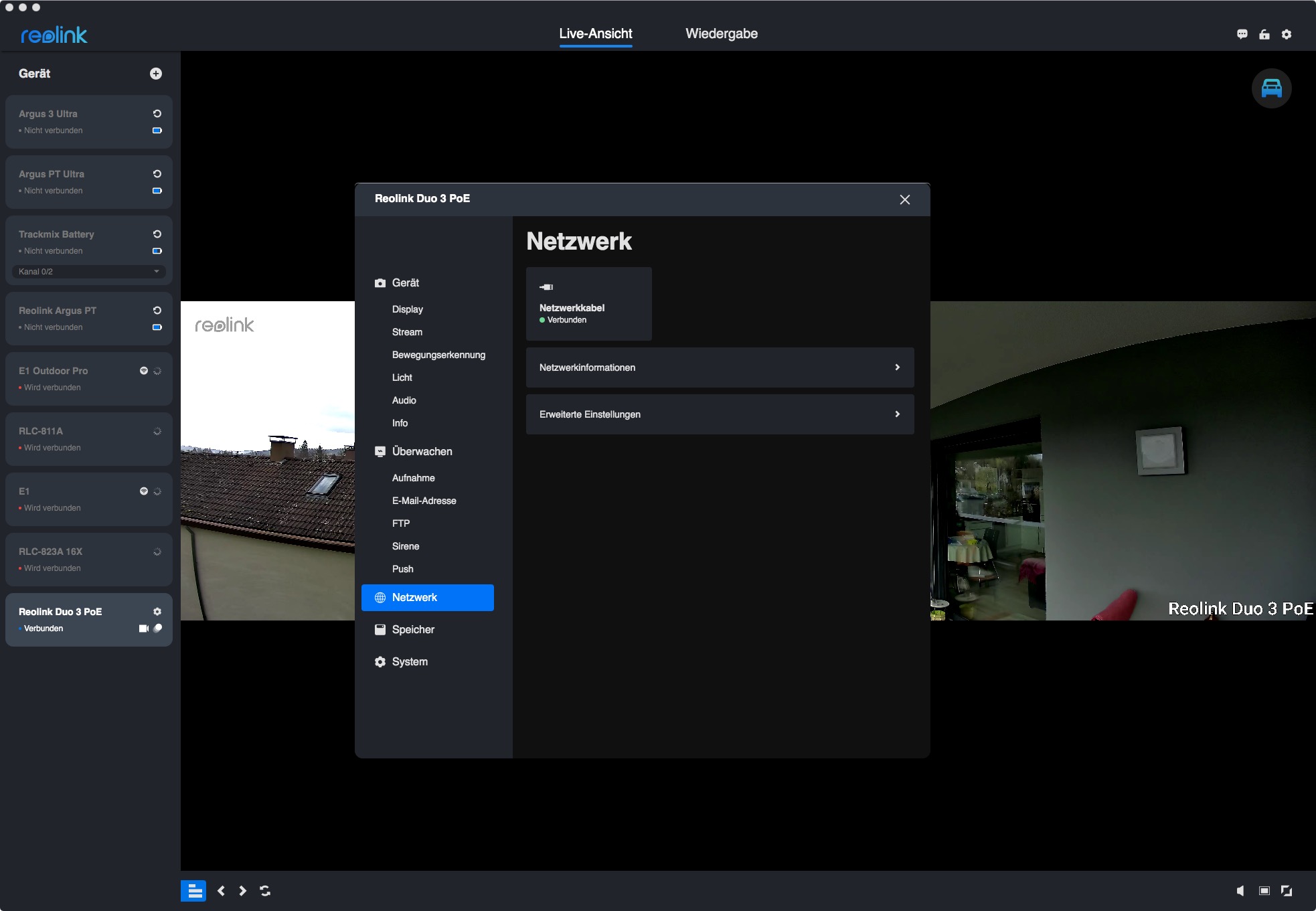Expand Erweiterte Einstellungen row

point(720,414)
